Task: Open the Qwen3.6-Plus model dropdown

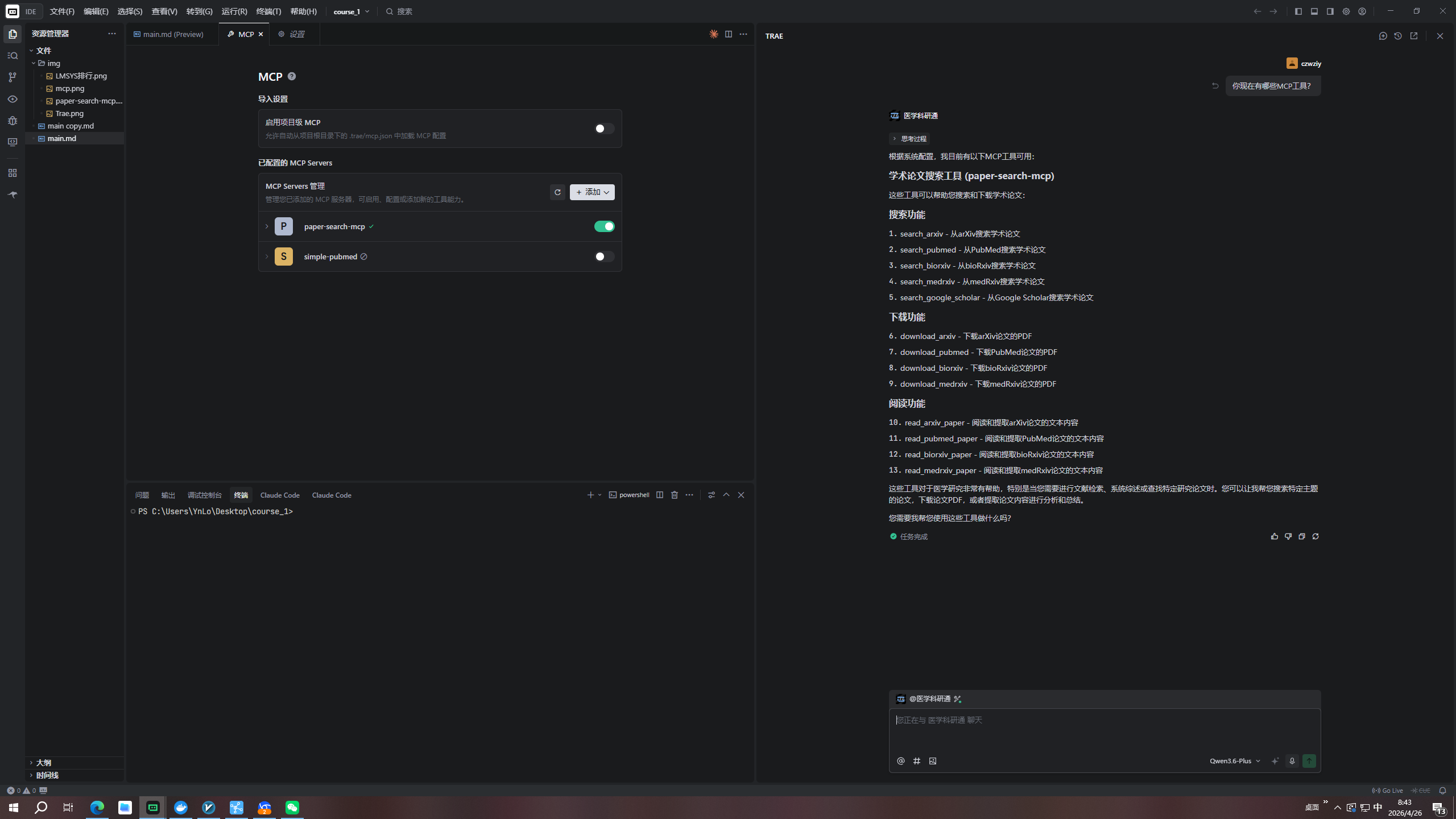Action: click(1235, 761)
